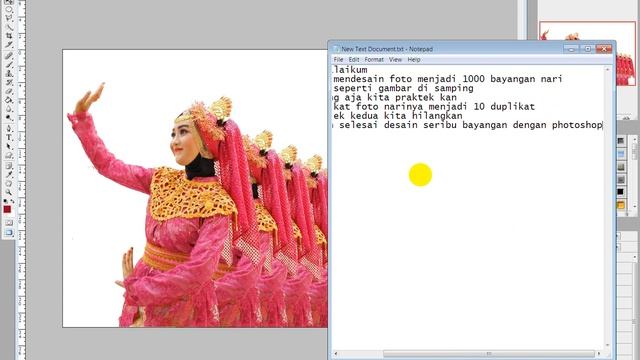This screenshot has height=360, width=640.
Task: Select the Healing Brush tool
Action: pos(9,55)
